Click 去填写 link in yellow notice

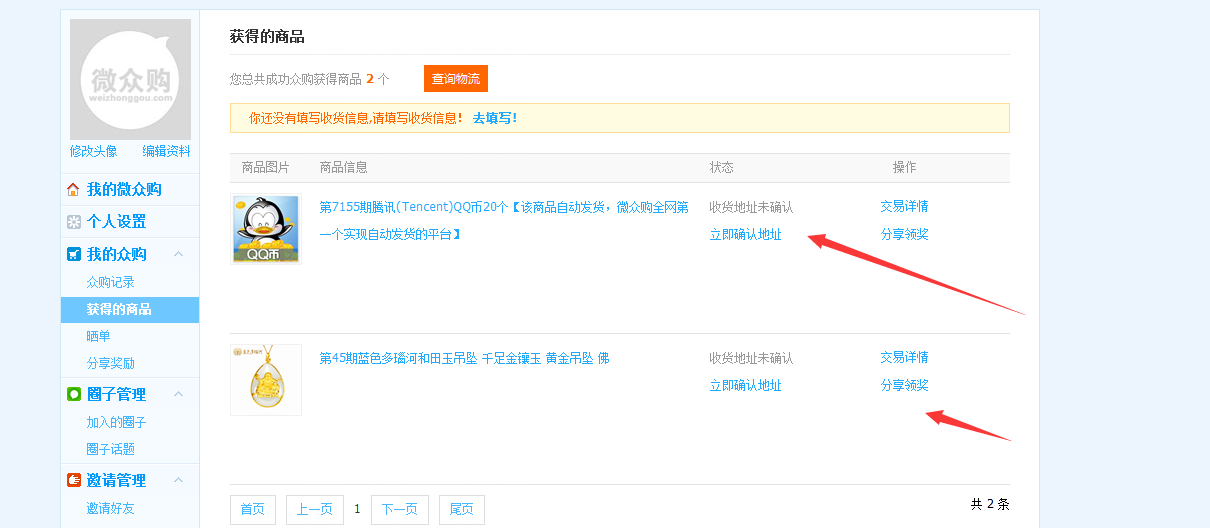[x=495, y=118]
